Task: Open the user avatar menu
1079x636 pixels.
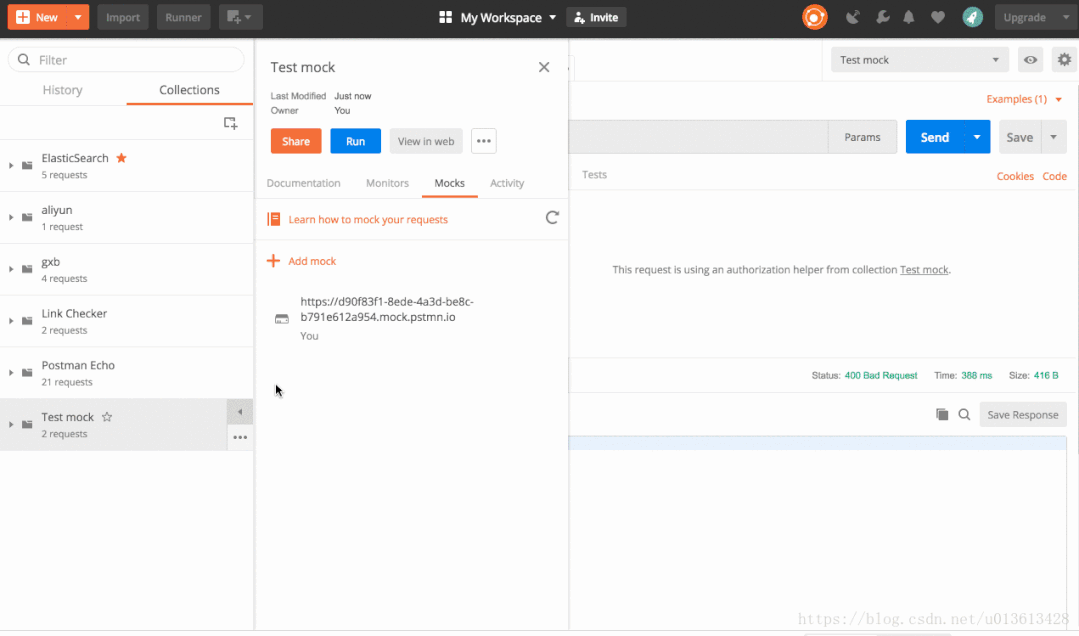Action: click(972, 17)
